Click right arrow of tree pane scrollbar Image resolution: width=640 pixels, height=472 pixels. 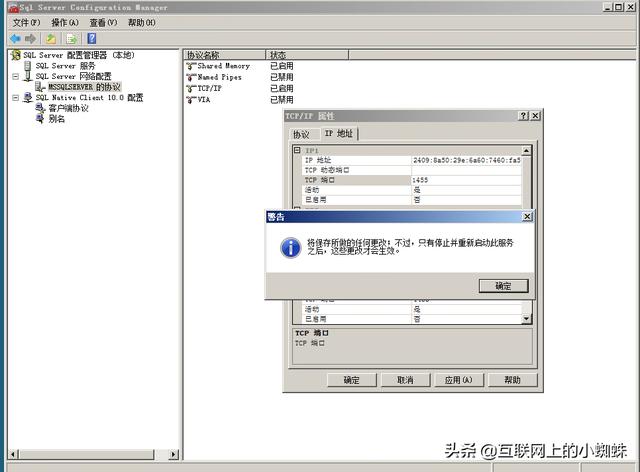[x=174, y=454]
